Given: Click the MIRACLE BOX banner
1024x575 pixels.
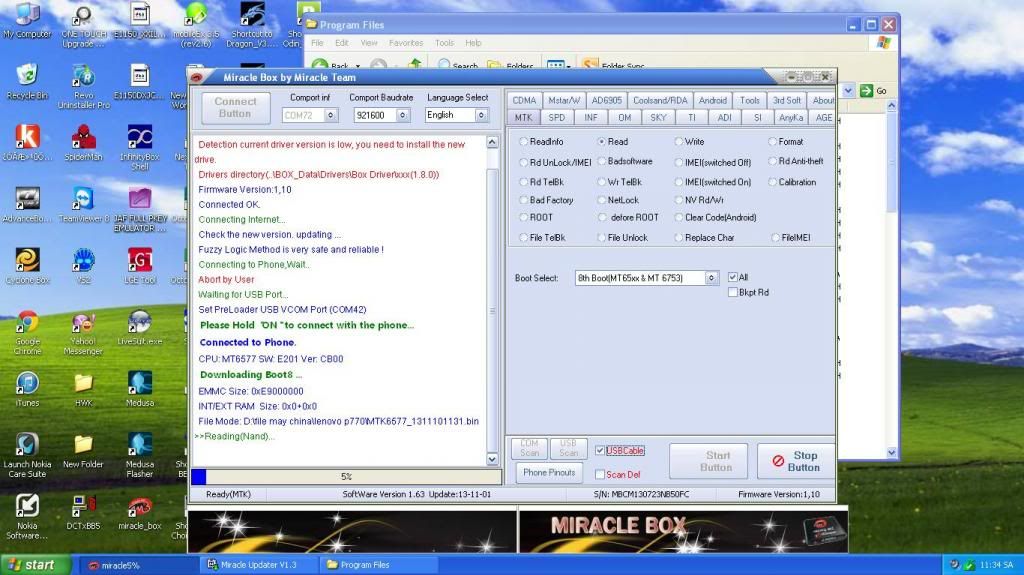Looking at the screenshot, I should point(682,531).
